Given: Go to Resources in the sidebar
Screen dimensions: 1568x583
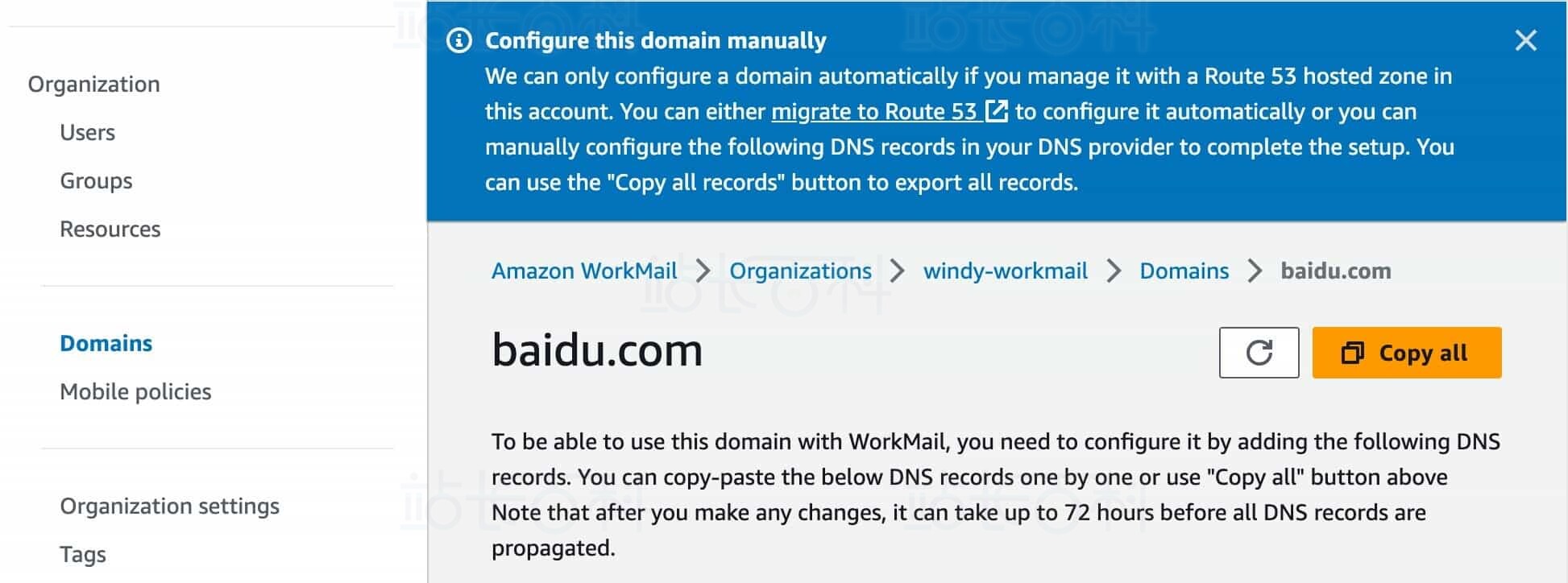Looking at the screenshot, I should (110, 229).
